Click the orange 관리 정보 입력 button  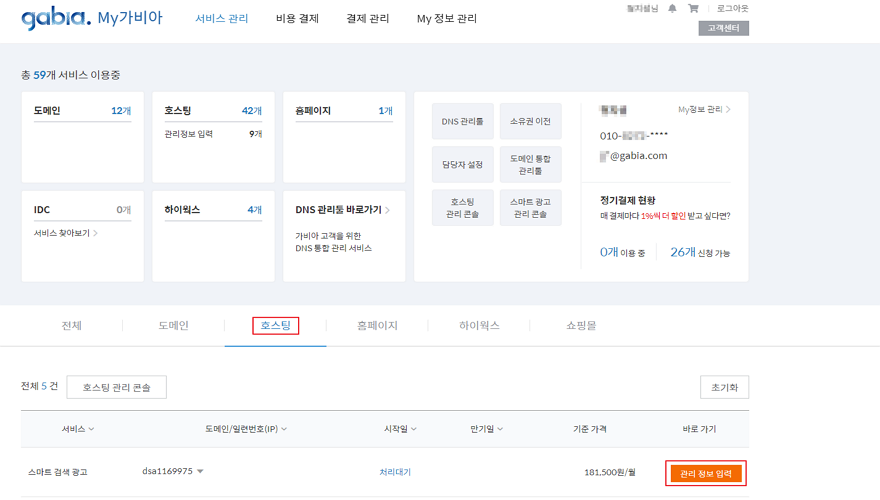[x=706, y=474]
